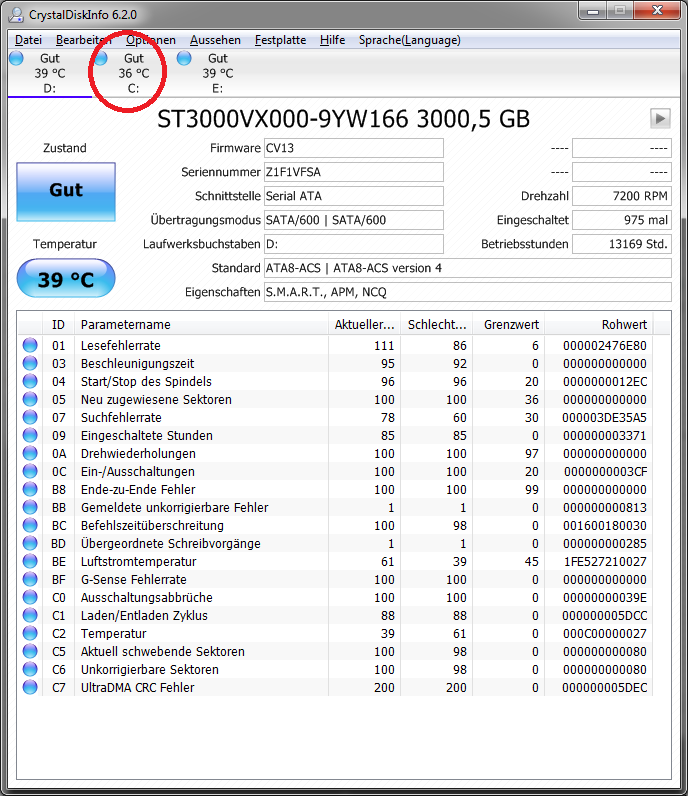
Task: Click the status orb for Aktuell schwebende Sektoren
Action: (x=30, y=651)
